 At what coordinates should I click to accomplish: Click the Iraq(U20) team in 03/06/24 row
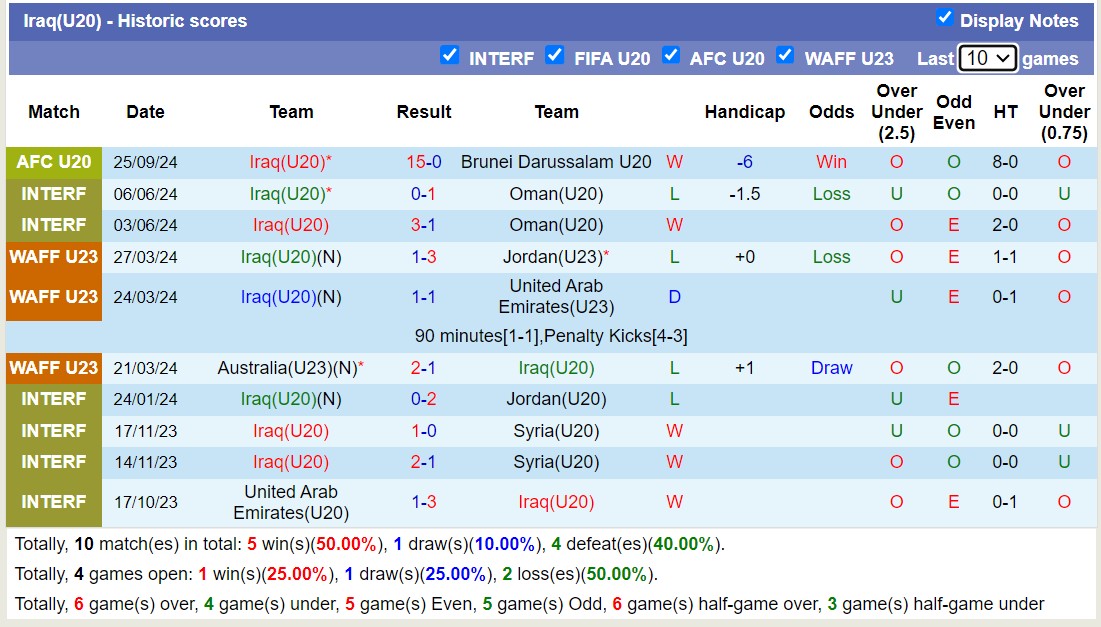pos(290,225)
